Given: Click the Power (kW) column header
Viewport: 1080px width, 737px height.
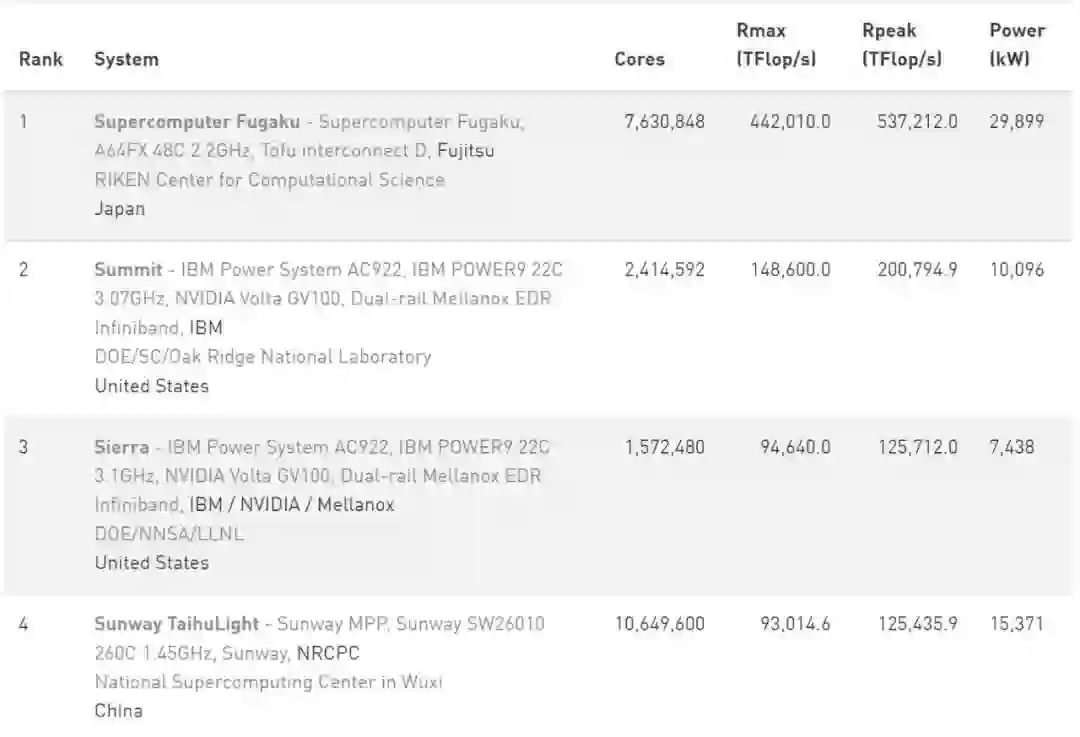Looking at the screenshot, I should click(x=1017, y=45).
